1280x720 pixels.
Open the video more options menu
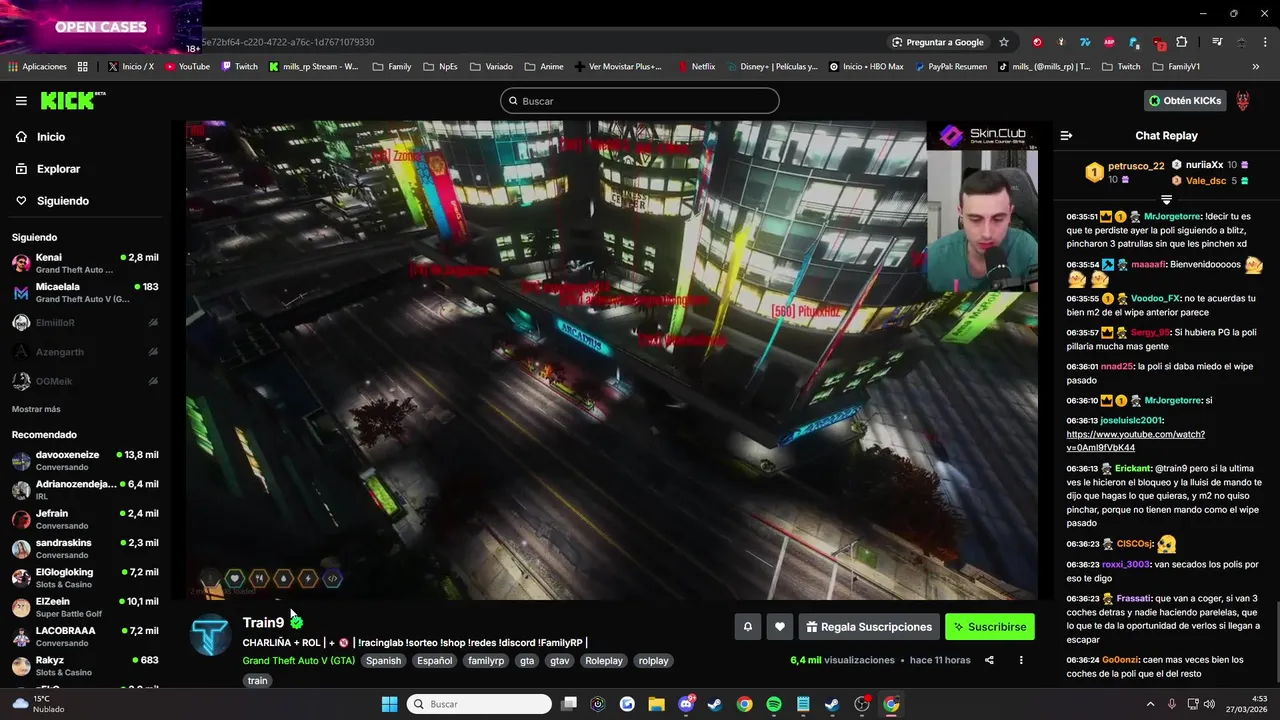click(x=1021, y=660)
